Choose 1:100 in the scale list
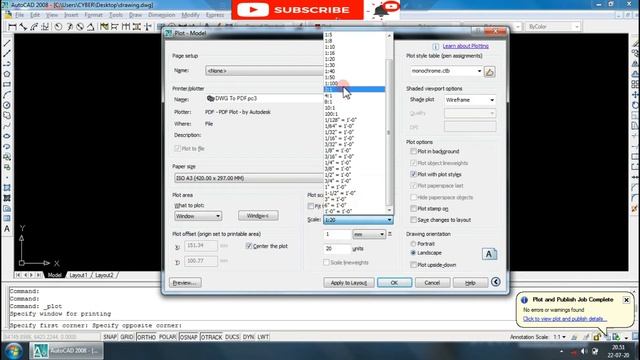The height and width of the screenshot is (360, 640). (354, 83)
